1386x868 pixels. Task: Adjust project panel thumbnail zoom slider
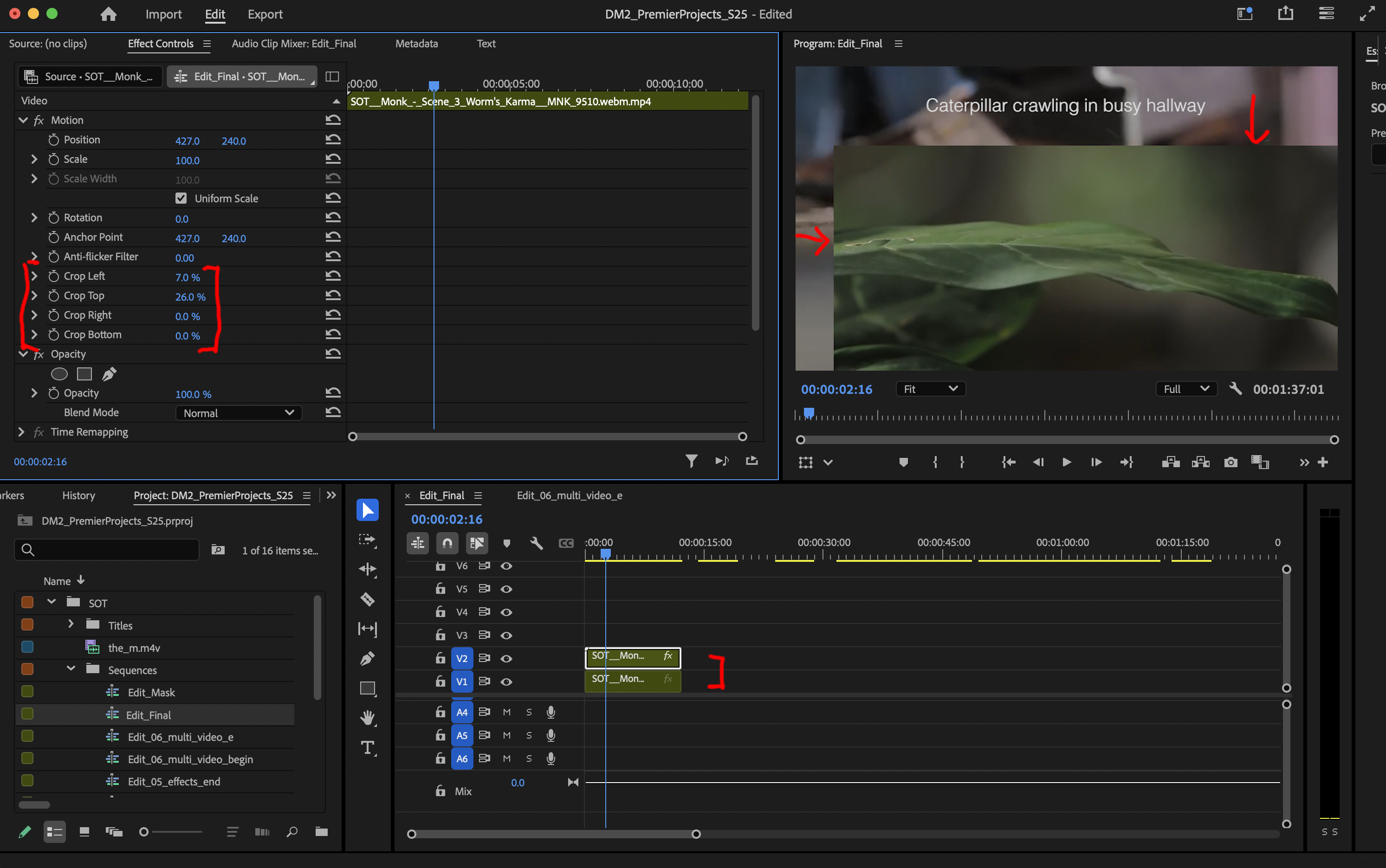tap(145, 832)
